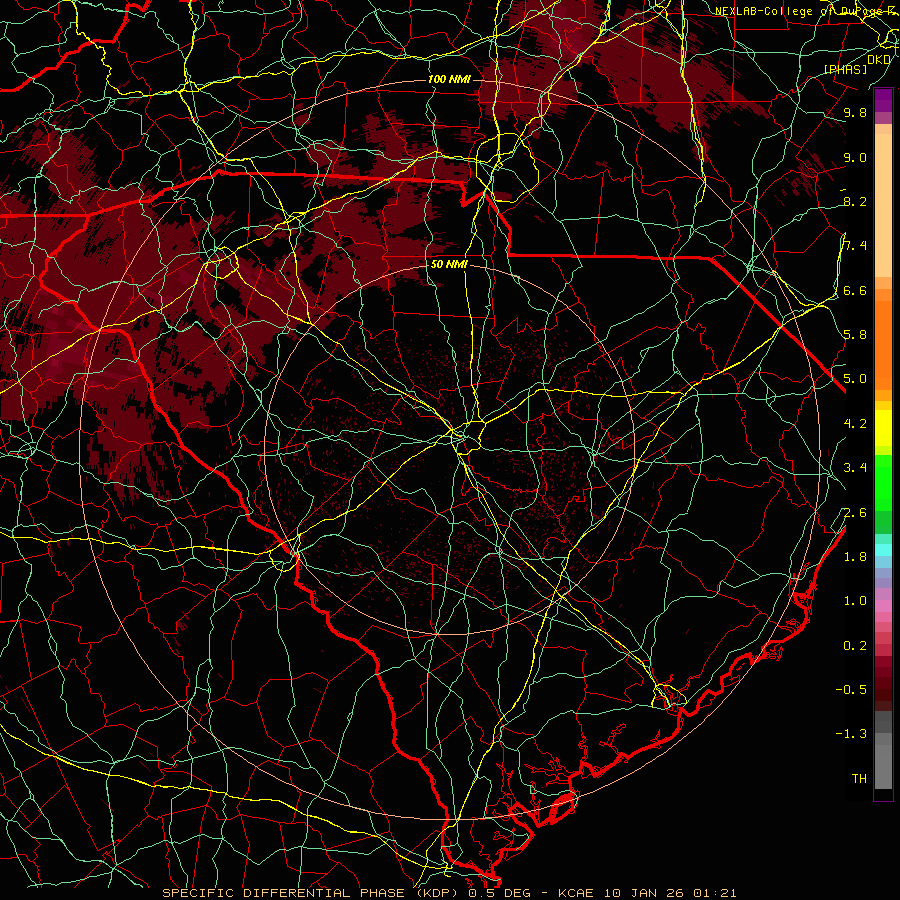Pick the cyan band on the color scale
This screenshot has height=900, width=900.
coord(883,550)
